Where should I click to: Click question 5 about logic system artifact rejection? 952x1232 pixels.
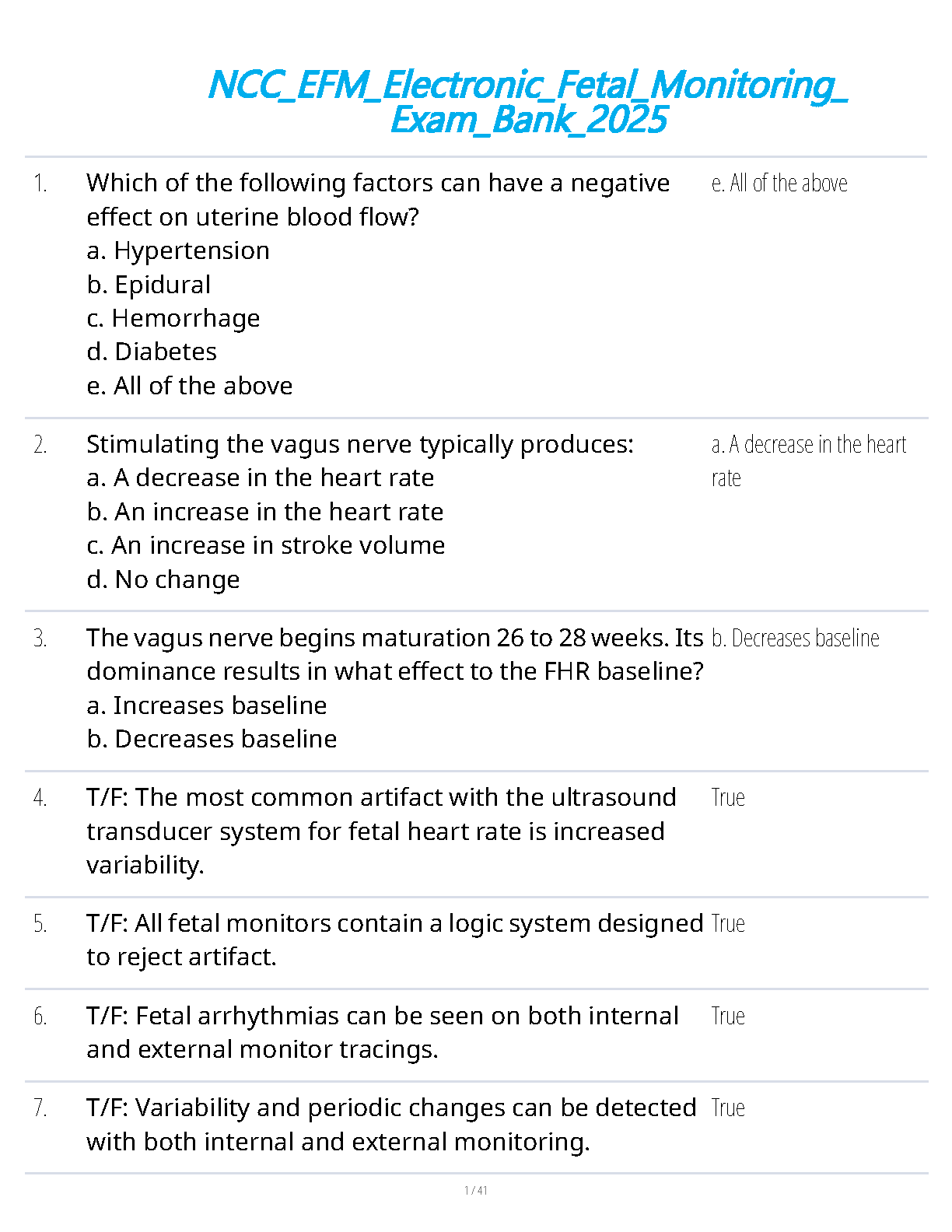coord(394,940)
